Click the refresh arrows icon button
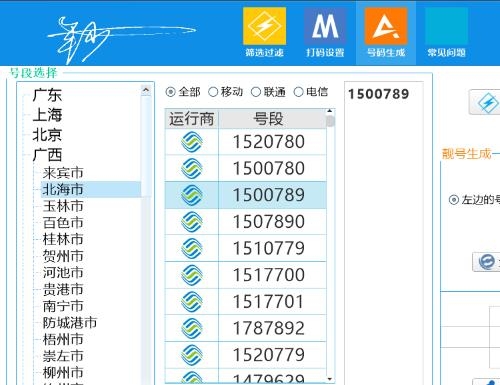The width and height of the screenshot is (500, 385). tap(487, 262)
